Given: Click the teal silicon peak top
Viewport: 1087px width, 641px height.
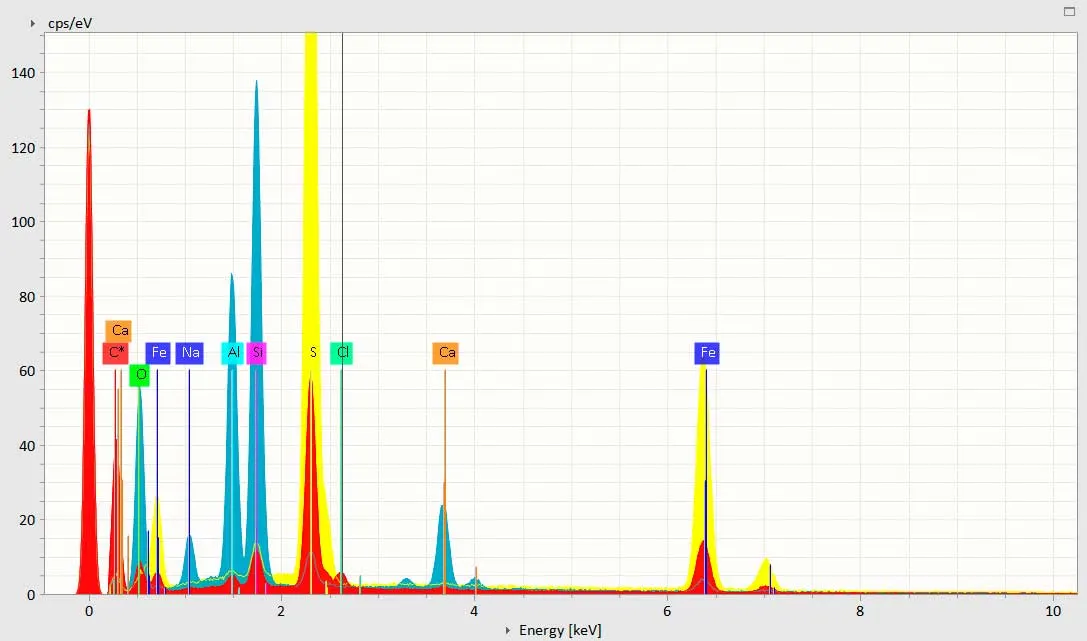Looking at the screenshot, I should (256, 88).
